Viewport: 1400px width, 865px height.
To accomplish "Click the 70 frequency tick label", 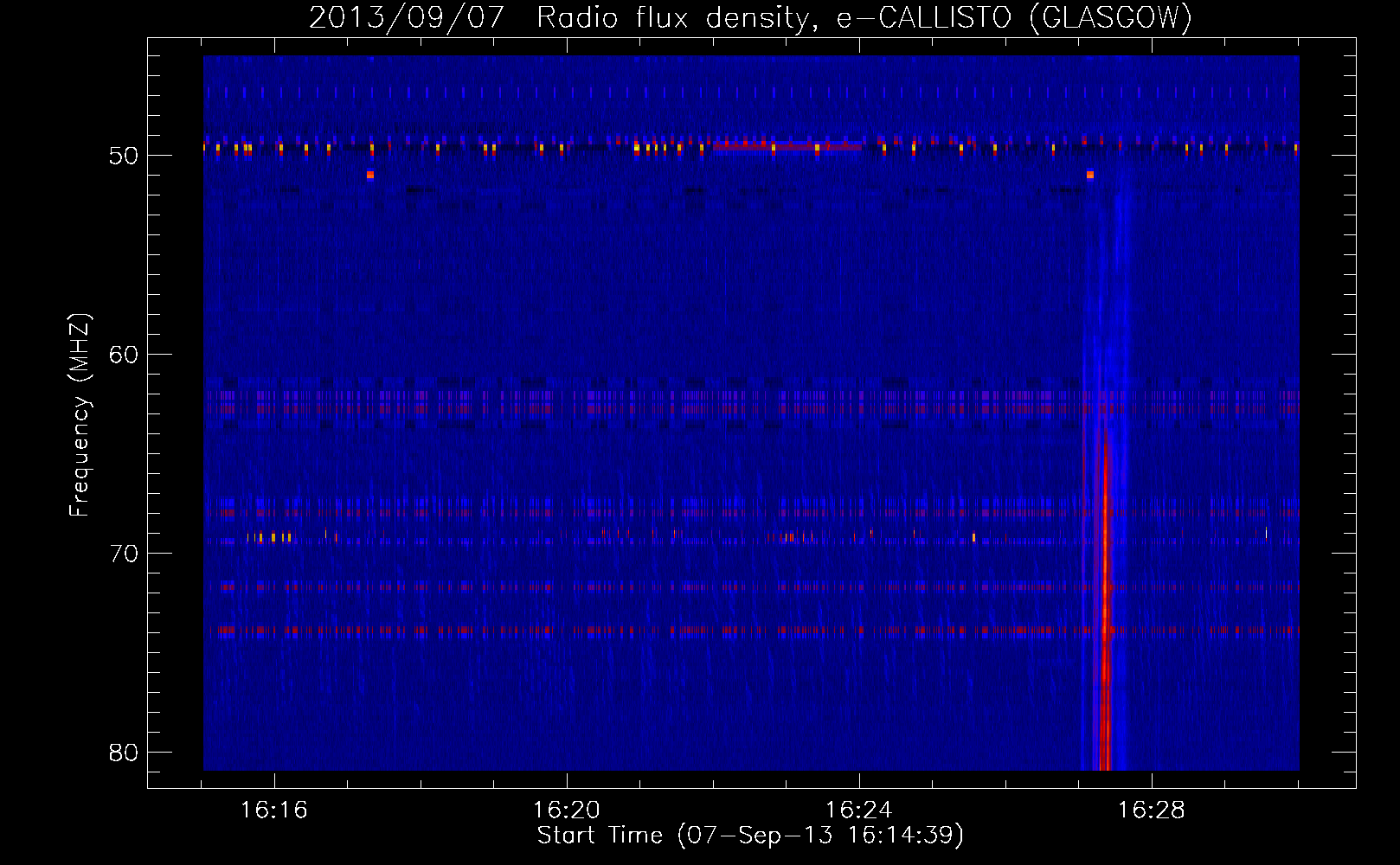I will (124, 554).
